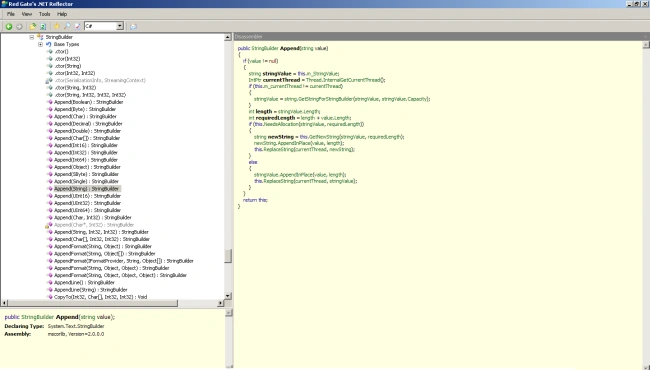
Task: Collapse the StringBuilder tree node
Action: pos(32,37)
